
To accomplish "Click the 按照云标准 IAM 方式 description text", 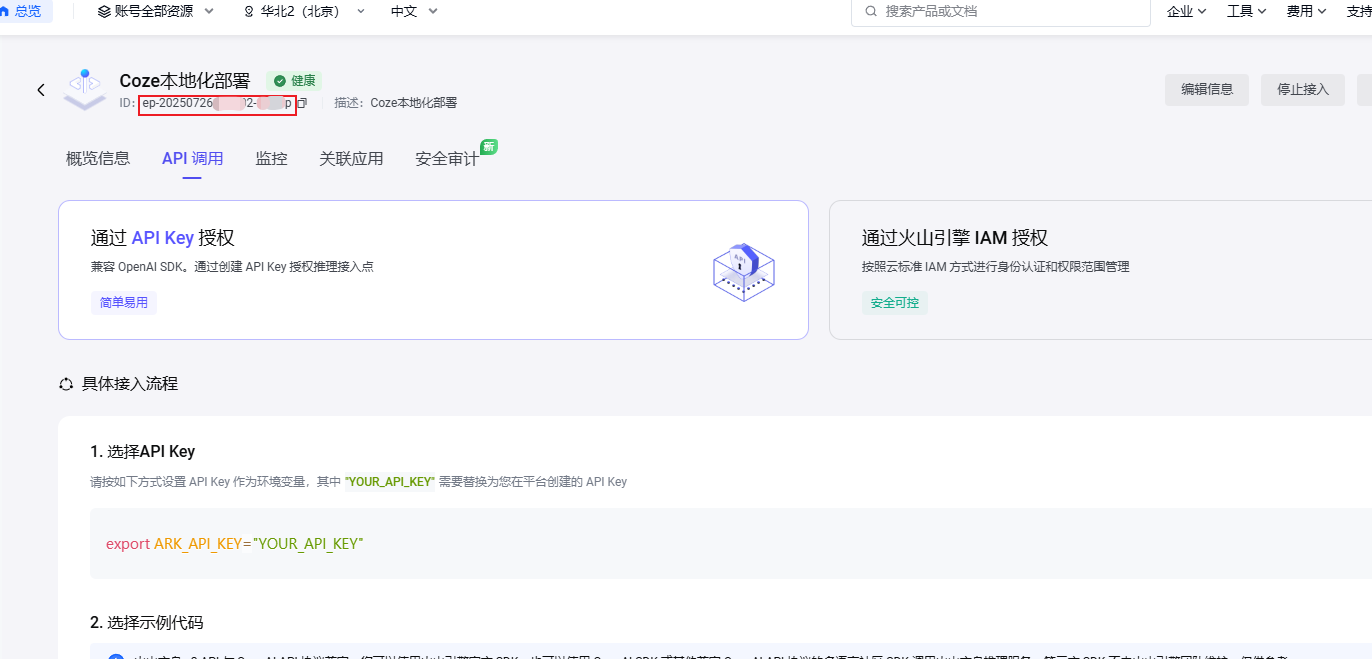I will point(995,267).
